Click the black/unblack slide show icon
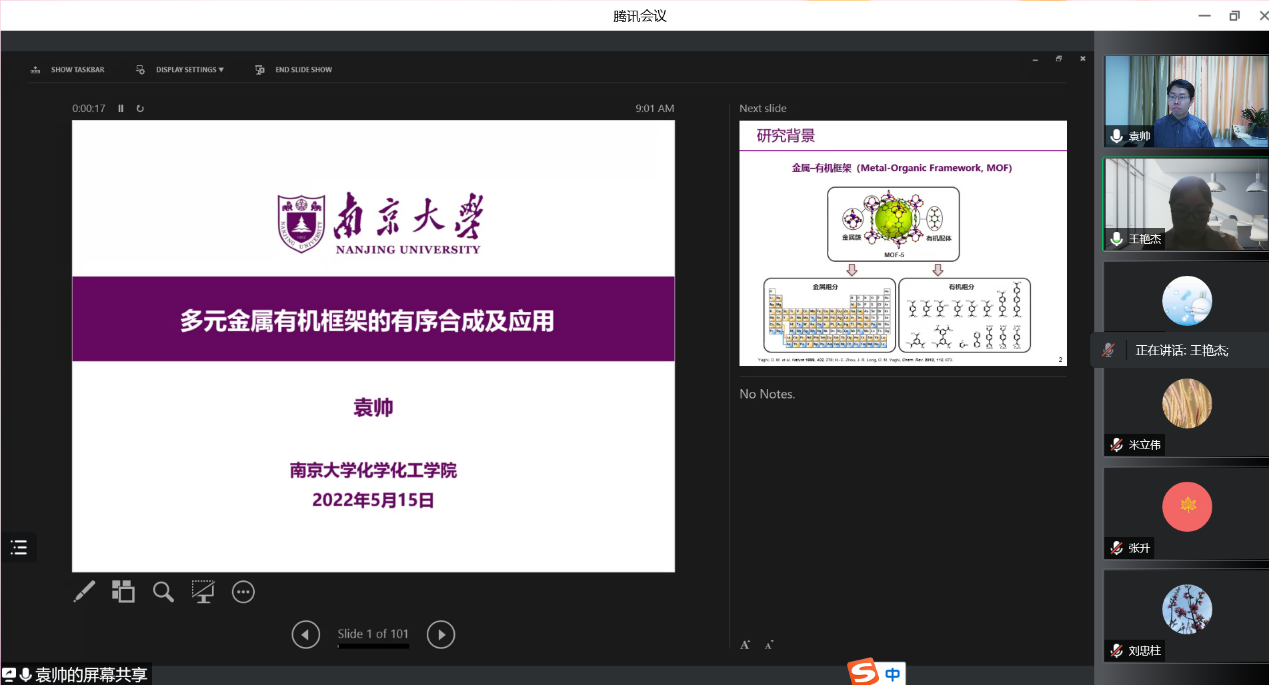This screenshot has height=685, width=1269. (x=203, y=591)
